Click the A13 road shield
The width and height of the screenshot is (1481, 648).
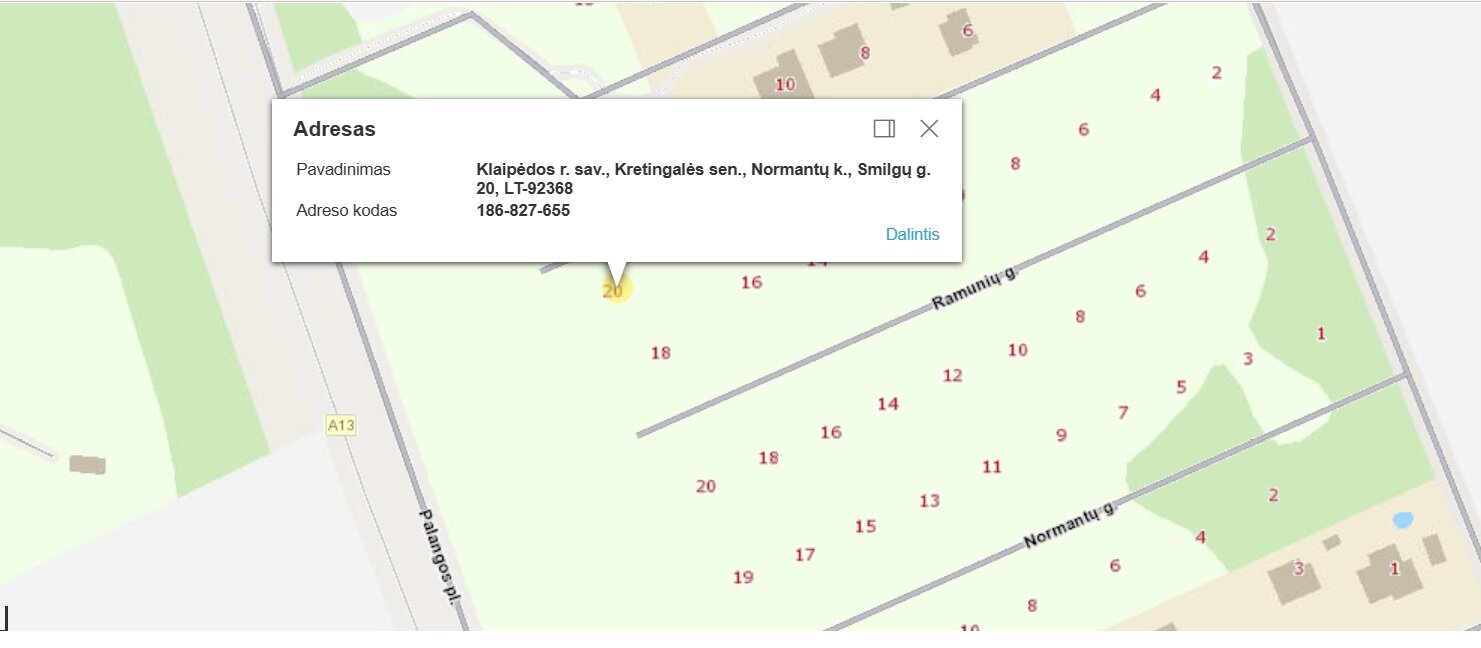pos(341,426)
